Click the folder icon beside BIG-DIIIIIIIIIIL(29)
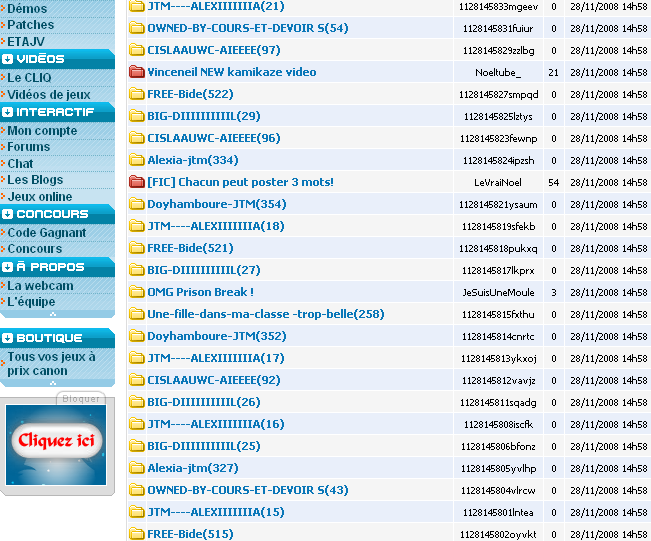651x541 pixels. pos(137,116)
